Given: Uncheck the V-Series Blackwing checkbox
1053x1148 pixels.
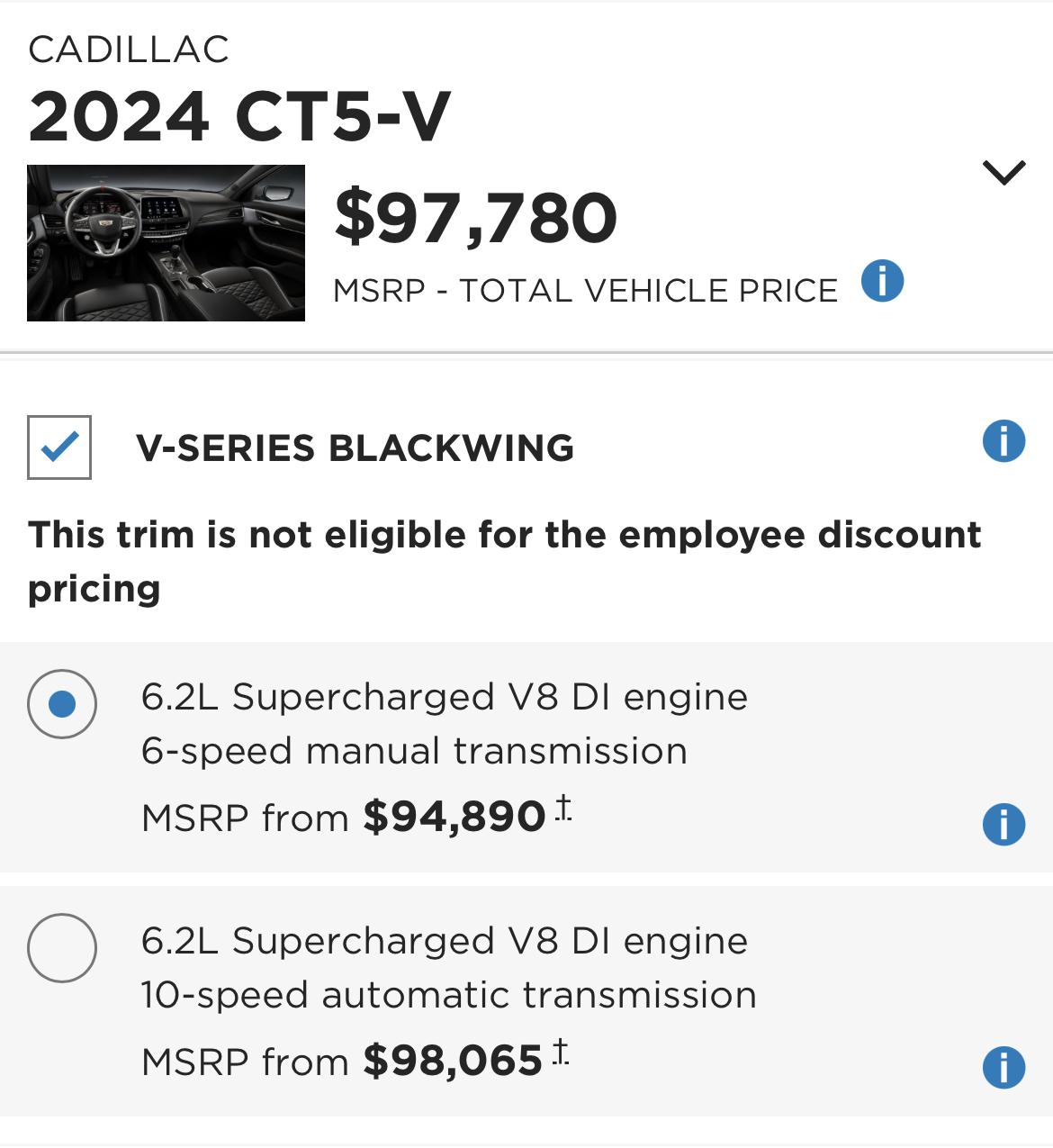Looking at the screenshot, I should point(59,447).
